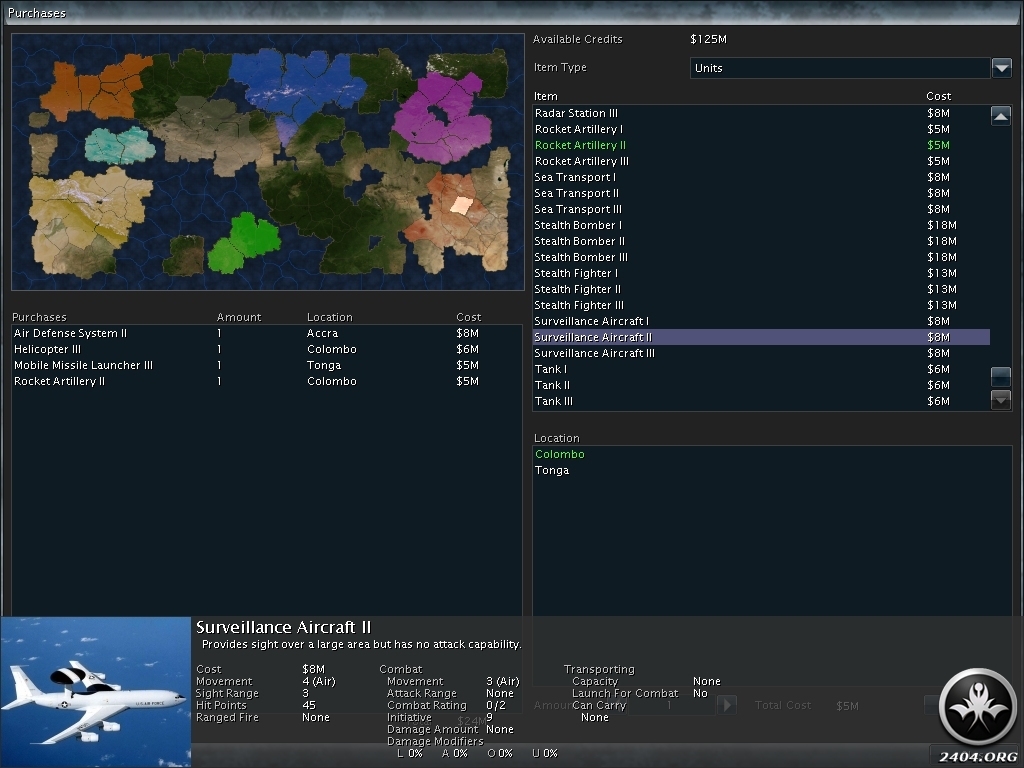
Task: Click the surveillance aircraft picture
Action: 95,692
